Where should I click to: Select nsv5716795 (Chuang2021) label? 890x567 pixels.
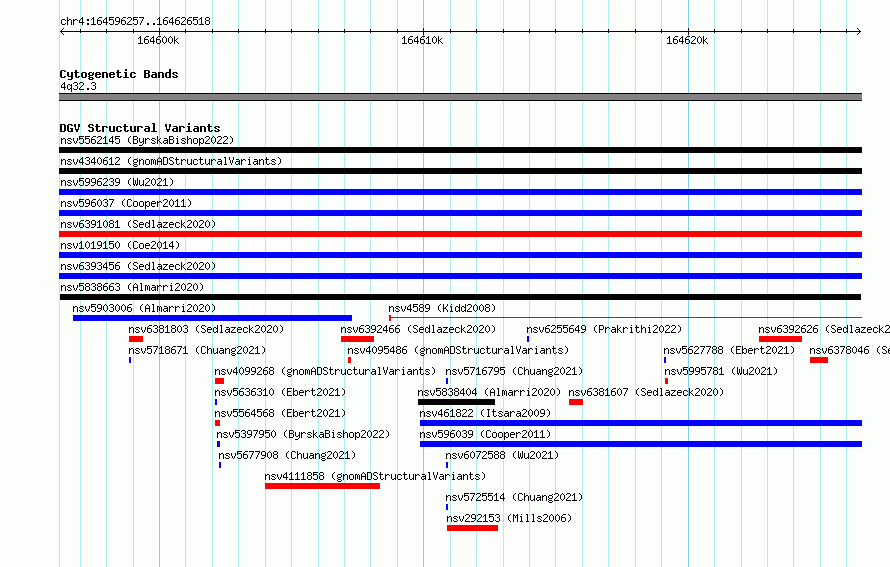[514, 371]
